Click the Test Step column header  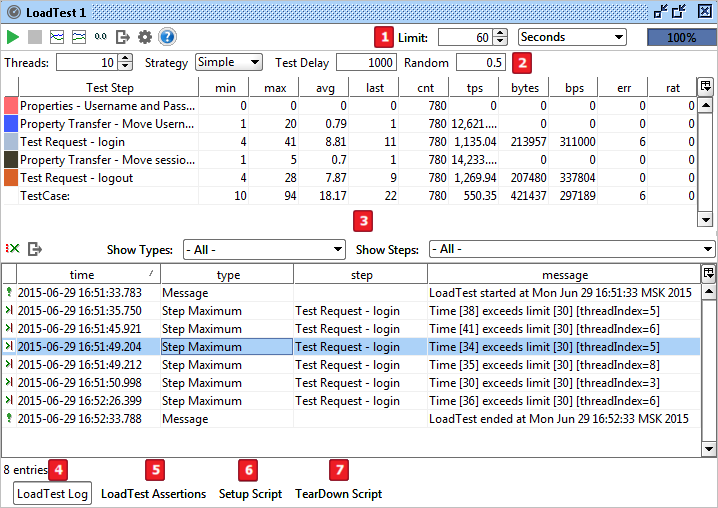(109, 87)
